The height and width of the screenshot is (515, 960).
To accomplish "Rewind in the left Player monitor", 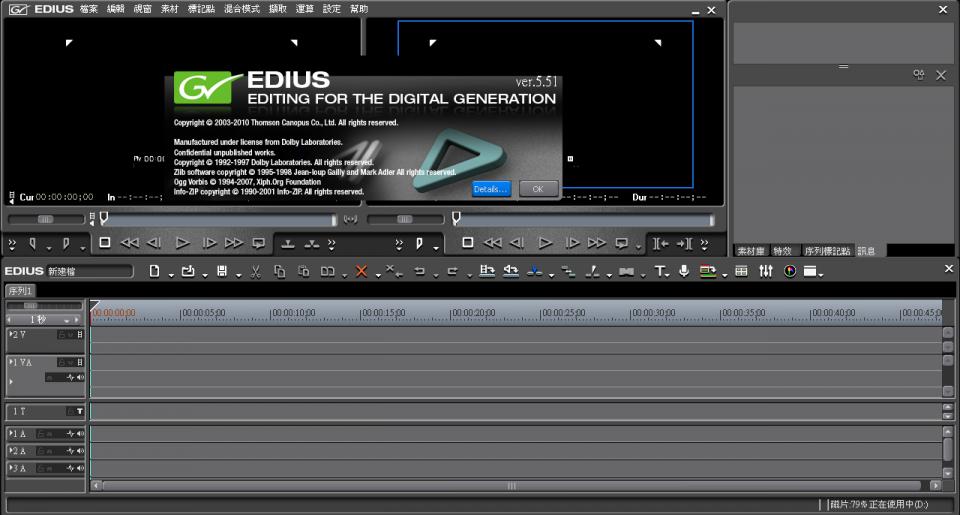I will coord(129,243).
